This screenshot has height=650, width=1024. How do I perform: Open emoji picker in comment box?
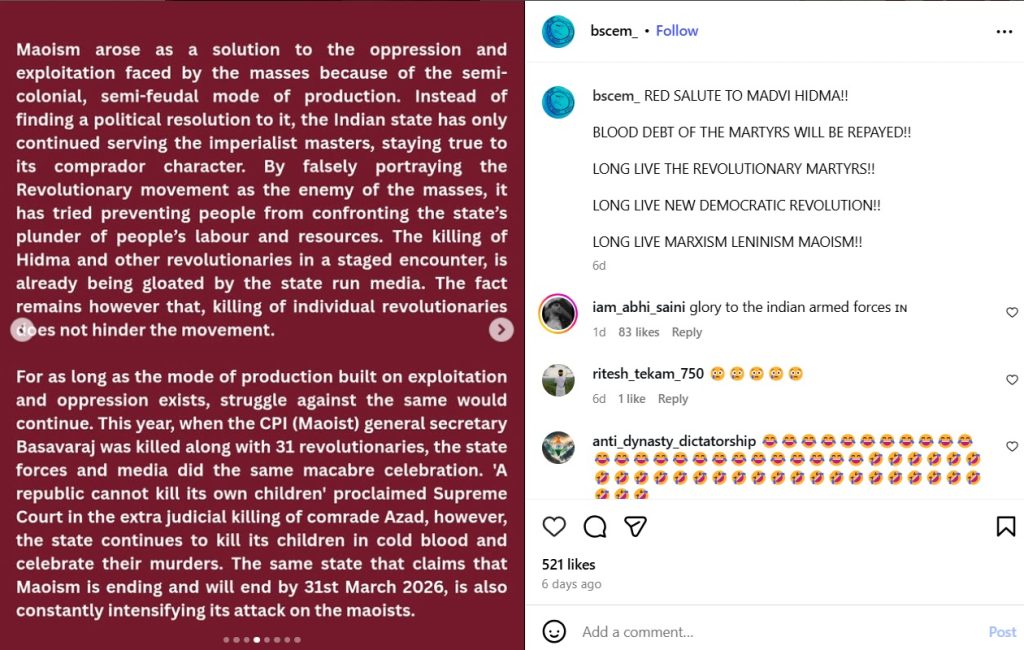point(554,632)
